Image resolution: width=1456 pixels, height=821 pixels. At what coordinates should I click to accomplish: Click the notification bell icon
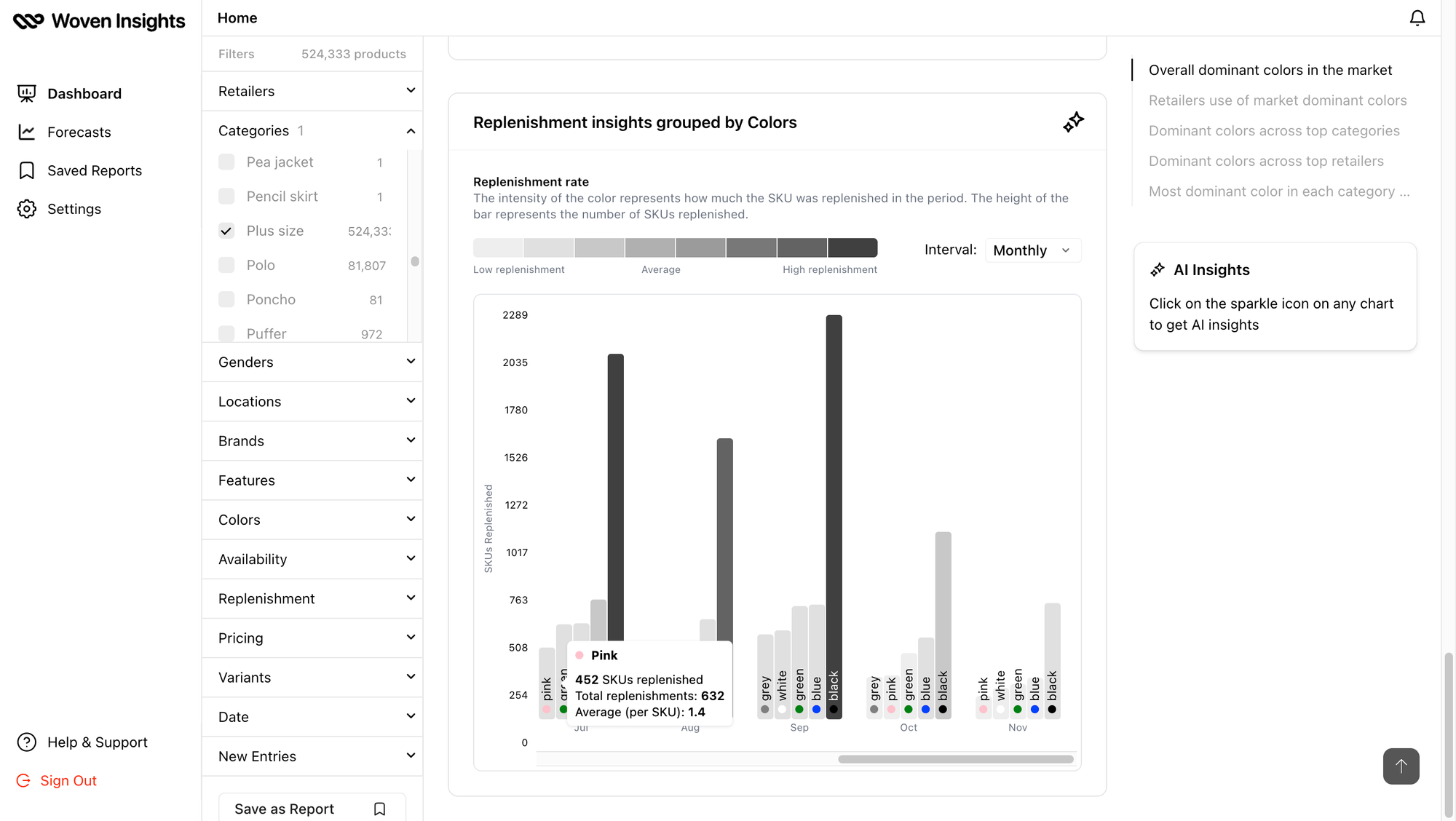[1417, 17]
